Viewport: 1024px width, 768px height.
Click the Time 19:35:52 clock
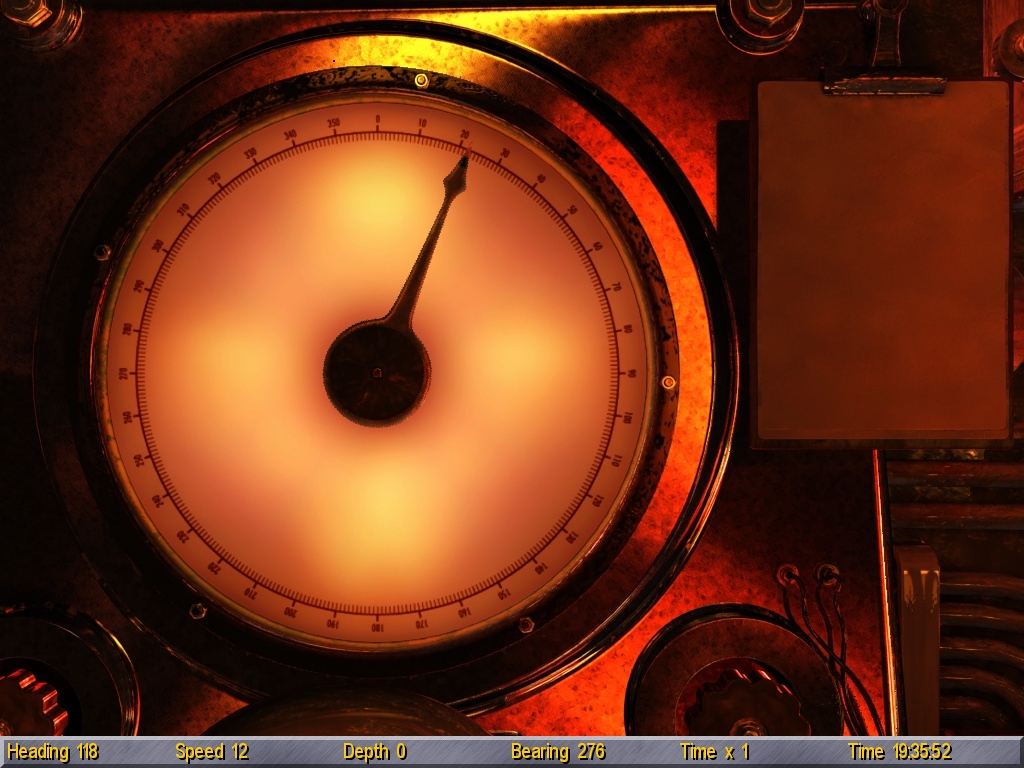coord(899,752)
